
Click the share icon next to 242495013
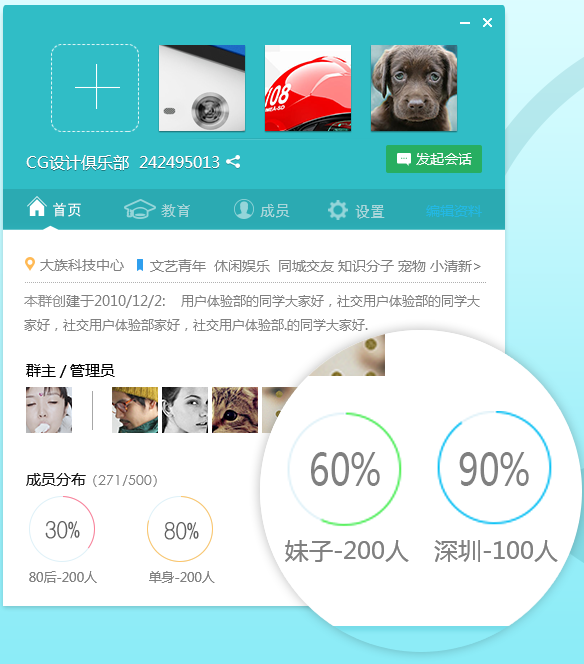[x=233, y=162]
